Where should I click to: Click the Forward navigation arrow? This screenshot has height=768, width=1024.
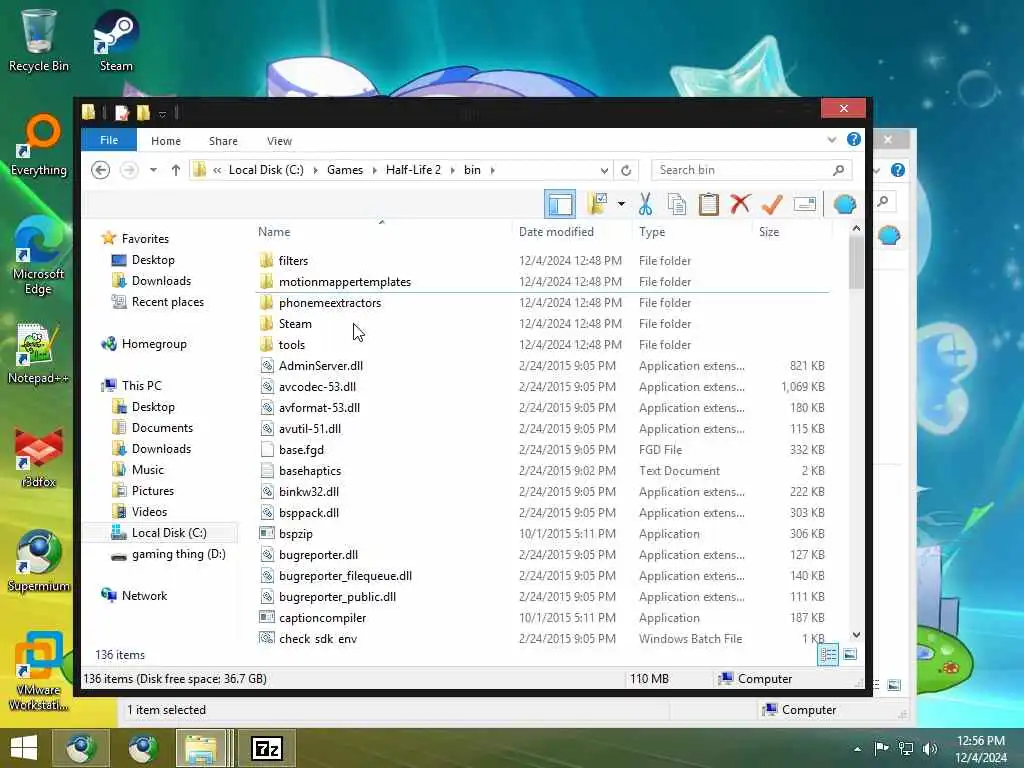coord(129,170)
